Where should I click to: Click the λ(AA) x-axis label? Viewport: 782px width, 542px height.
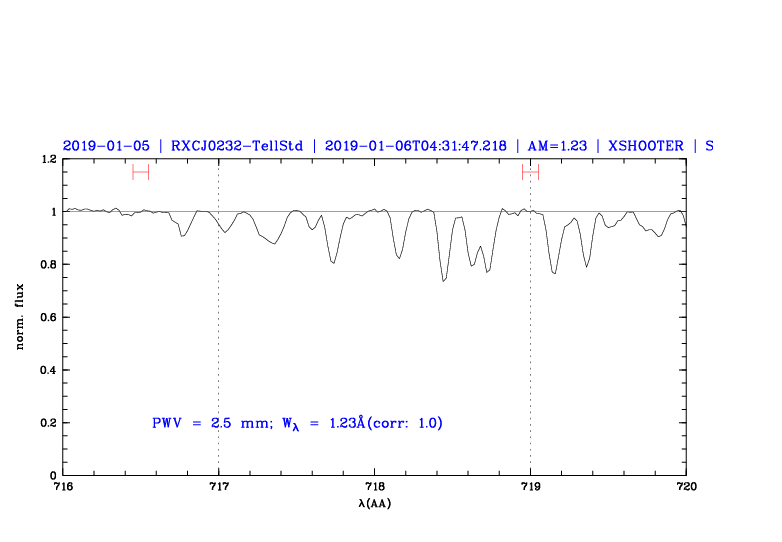click(375, 503)
